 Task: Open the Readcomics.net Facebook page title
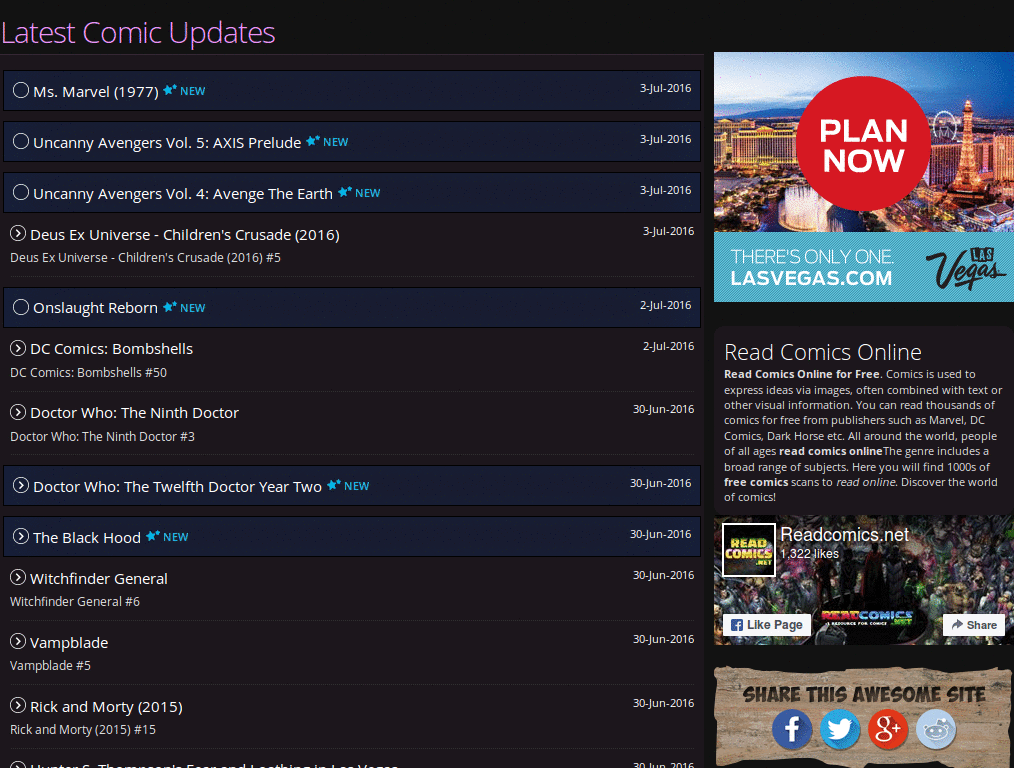pos(844,535)
